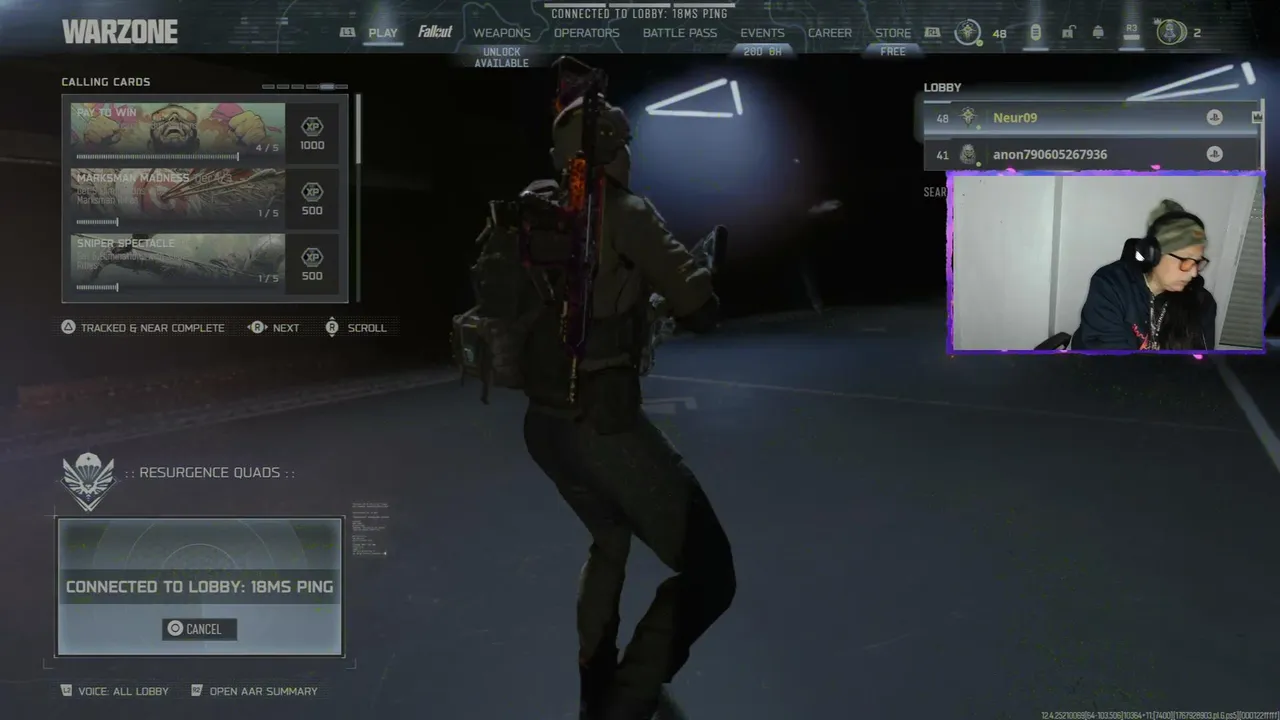The image size is (1280, 720).
Task: Click the 20D 8H event timer
Action: coord(762,51)
